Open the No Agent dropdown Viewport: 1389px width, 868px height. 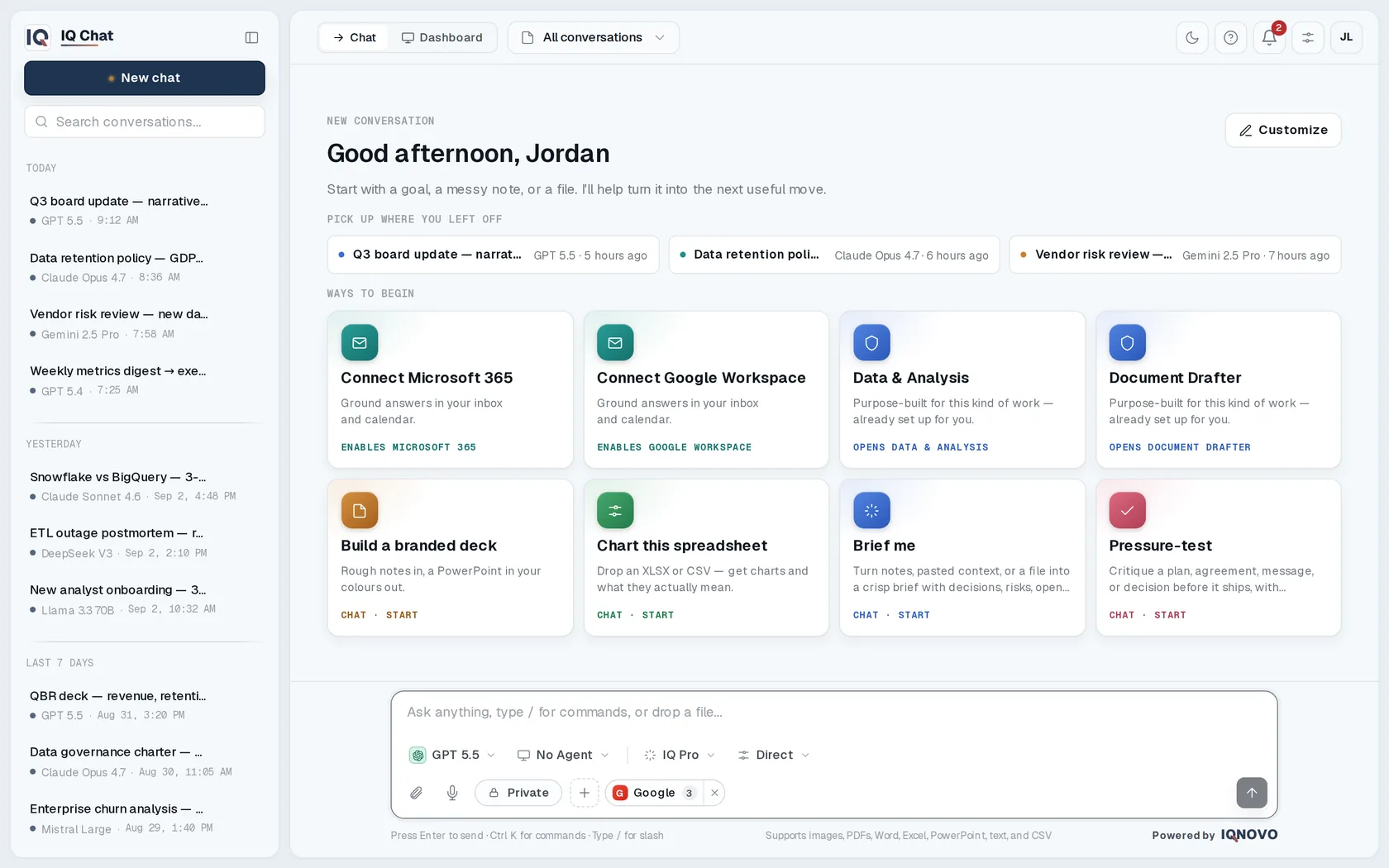(562, 755)
